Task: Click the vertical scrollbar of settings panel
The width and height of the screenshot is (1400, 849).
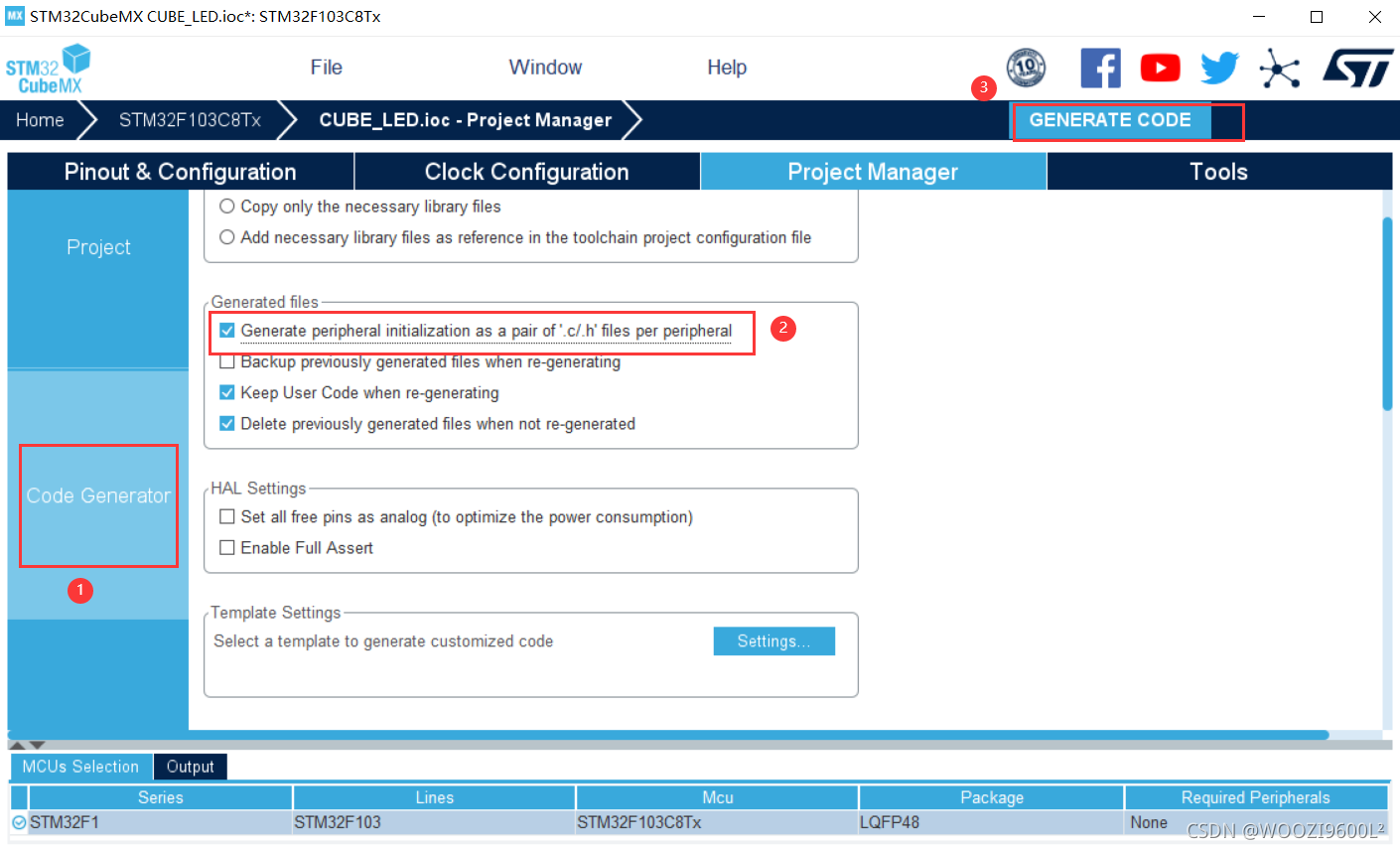Action: coord(1387,313)
